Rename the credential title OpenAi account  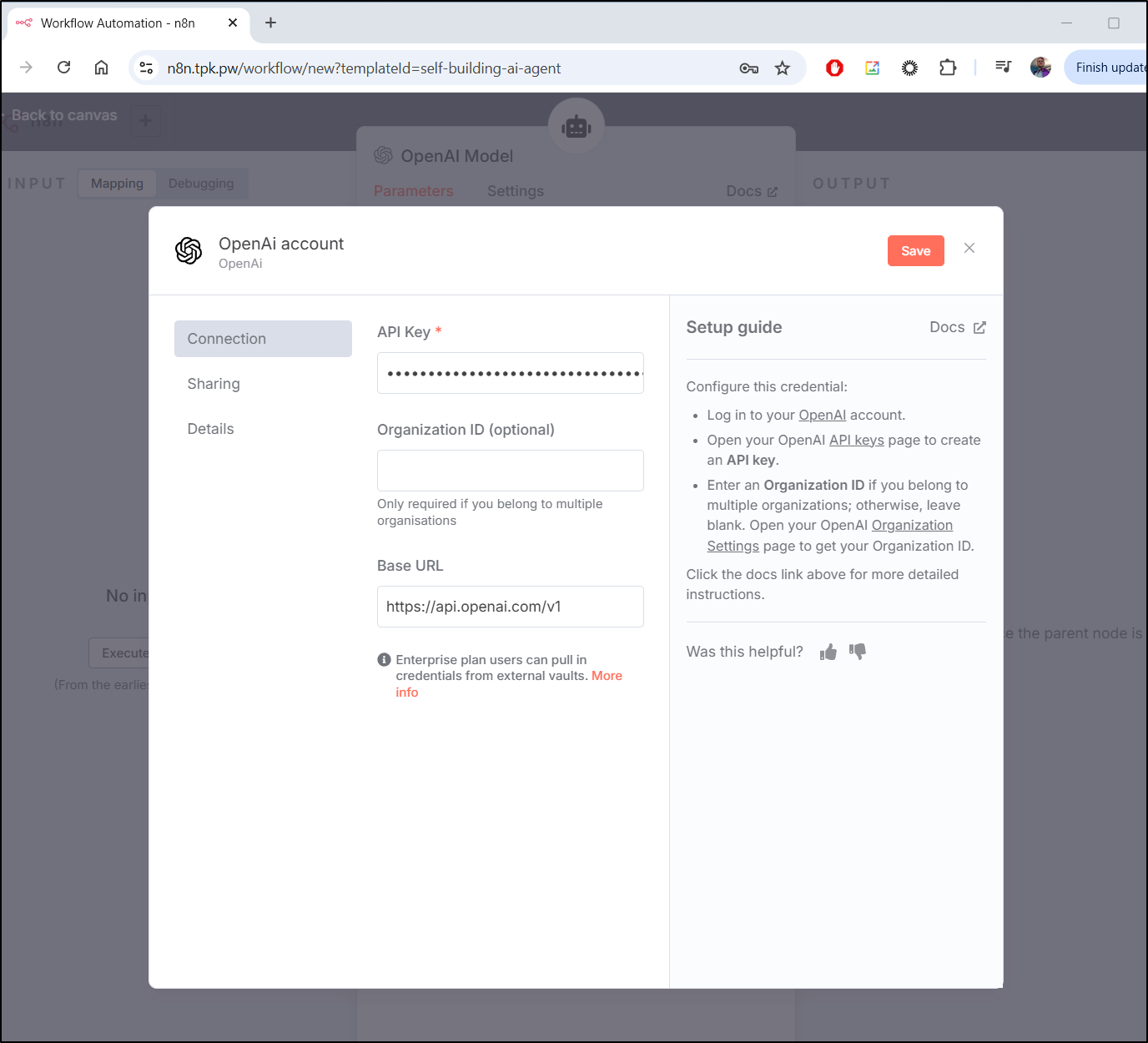tap(281, 244)
